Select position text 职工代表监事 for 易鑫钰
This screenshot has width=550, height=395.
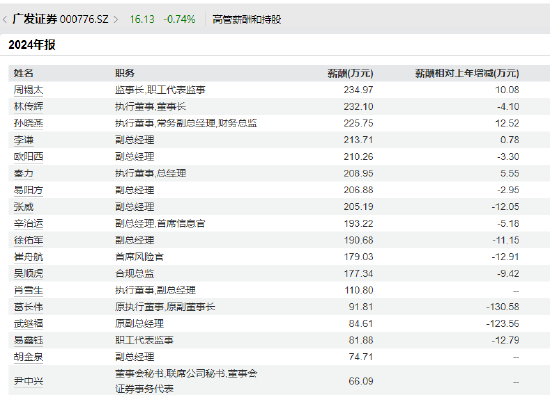[144, 340]
